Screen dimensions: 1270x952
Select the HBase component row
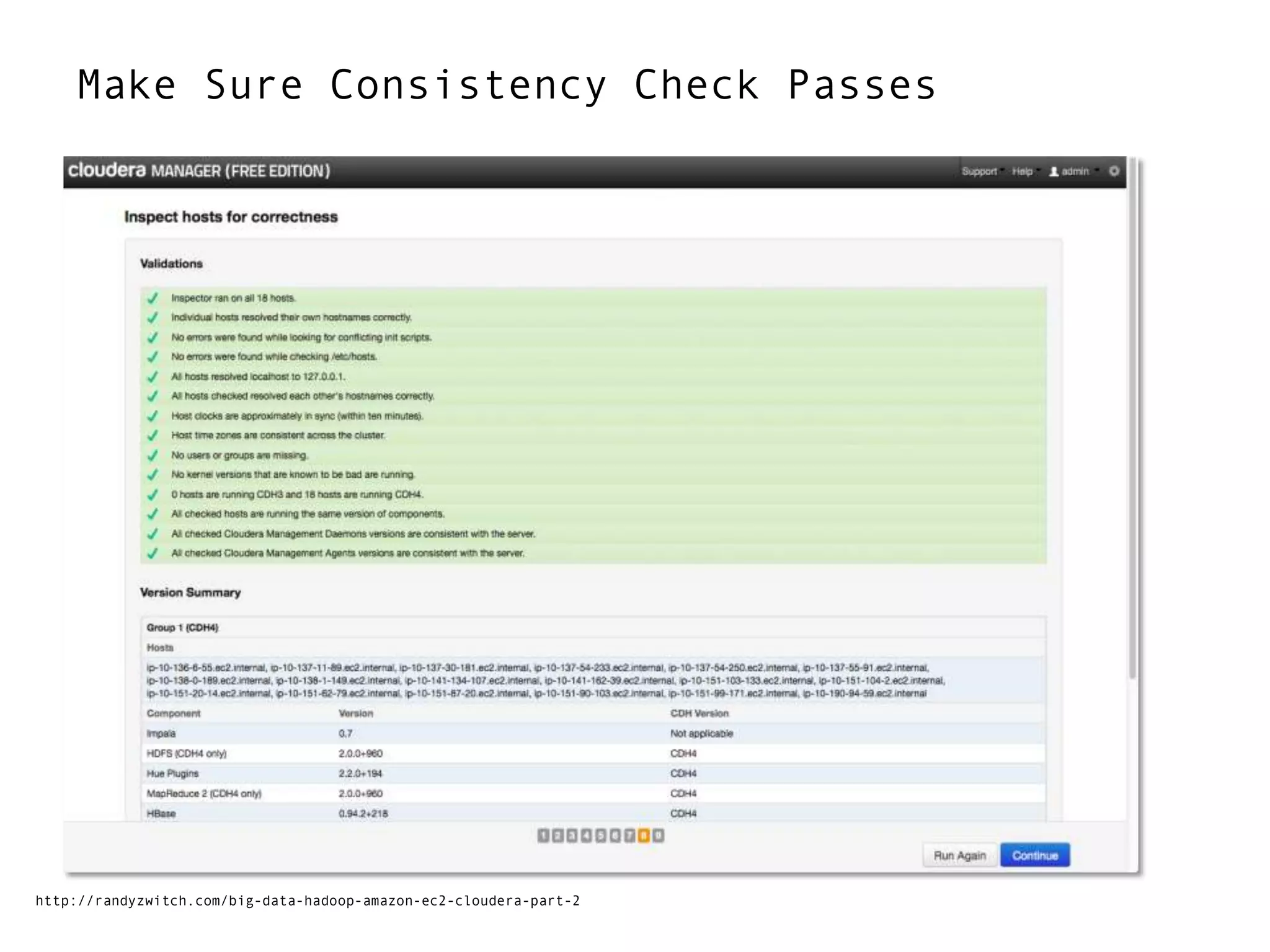point(593,813)
